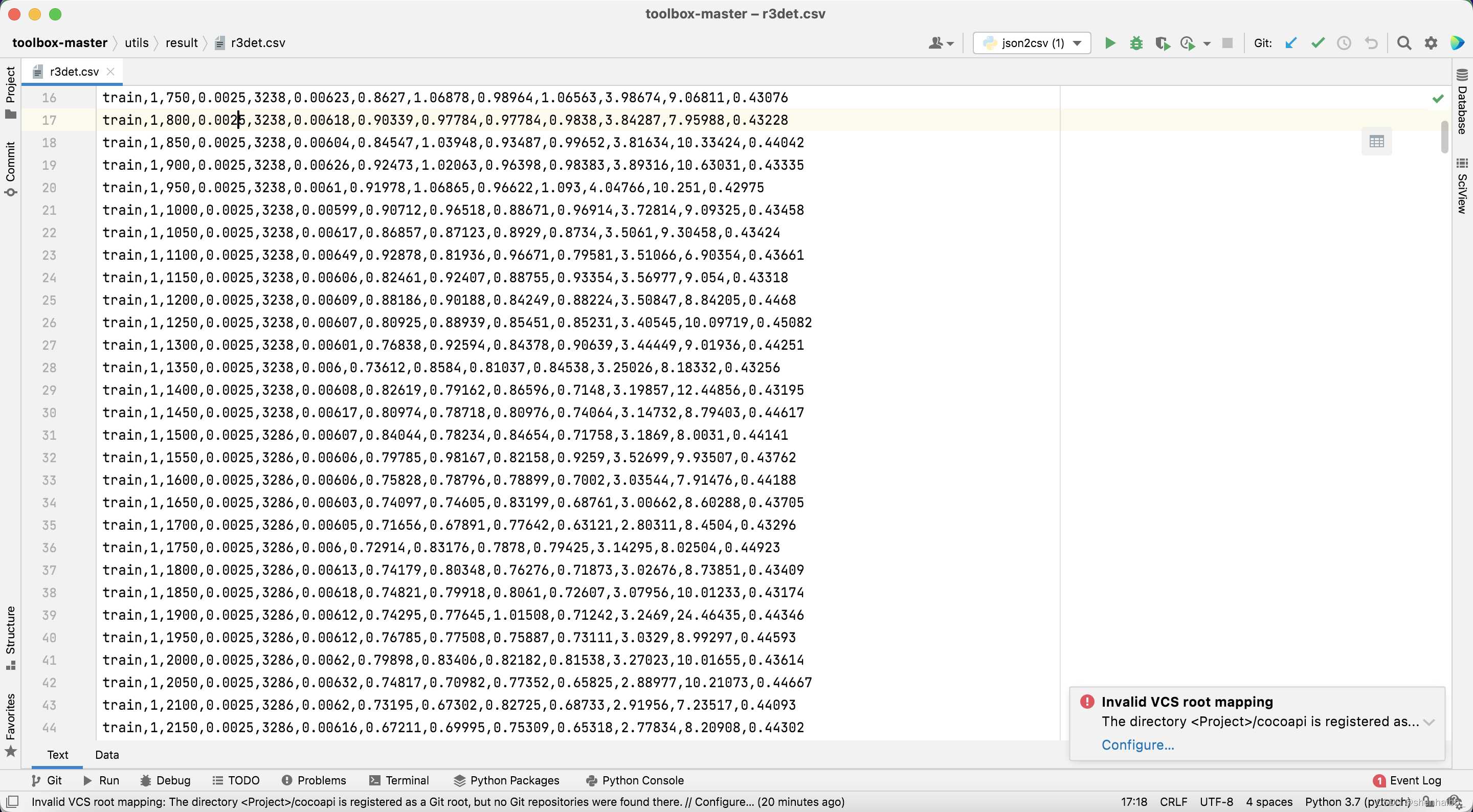Image resolution: width=1473 pixels, height=812 pixels.
Task: Start debugging using the bug icon
Action: pos(1135,43)
